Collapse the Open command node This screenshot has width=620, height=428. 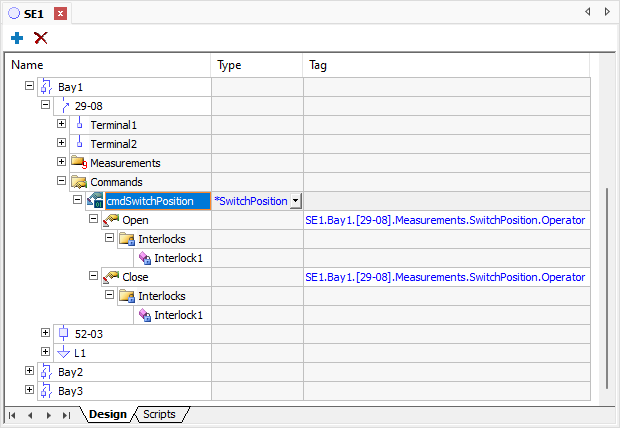point(93,218)
